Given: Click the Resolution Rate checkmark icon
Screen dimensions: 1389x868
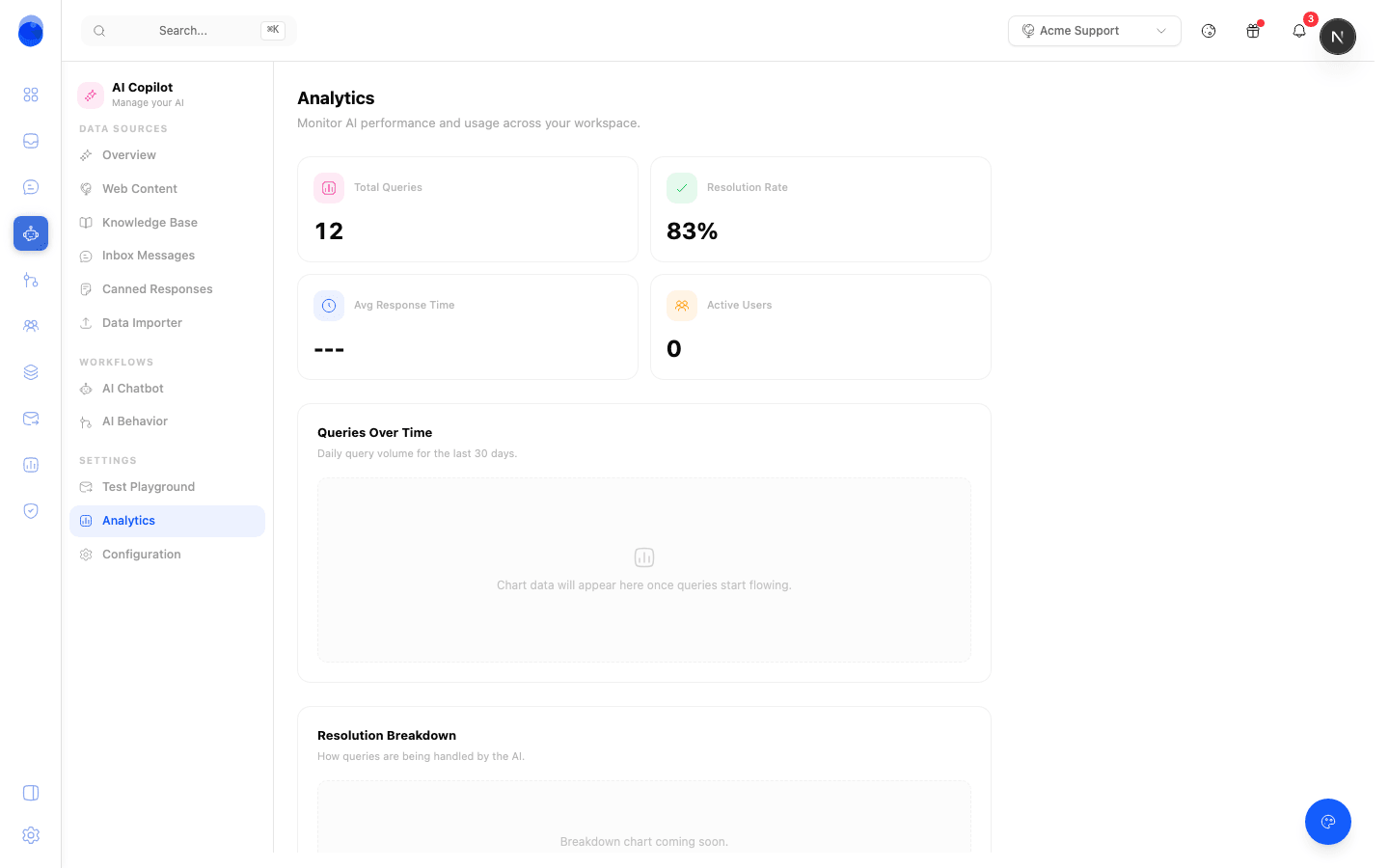Looking at the screenshot, I should pos(682,188).
